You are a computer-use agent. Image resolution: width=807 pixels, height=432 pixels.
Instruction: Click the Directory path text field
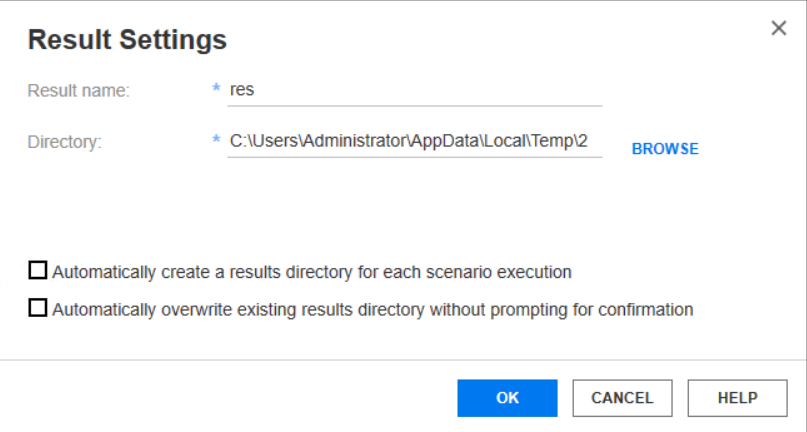click(414, 142)
